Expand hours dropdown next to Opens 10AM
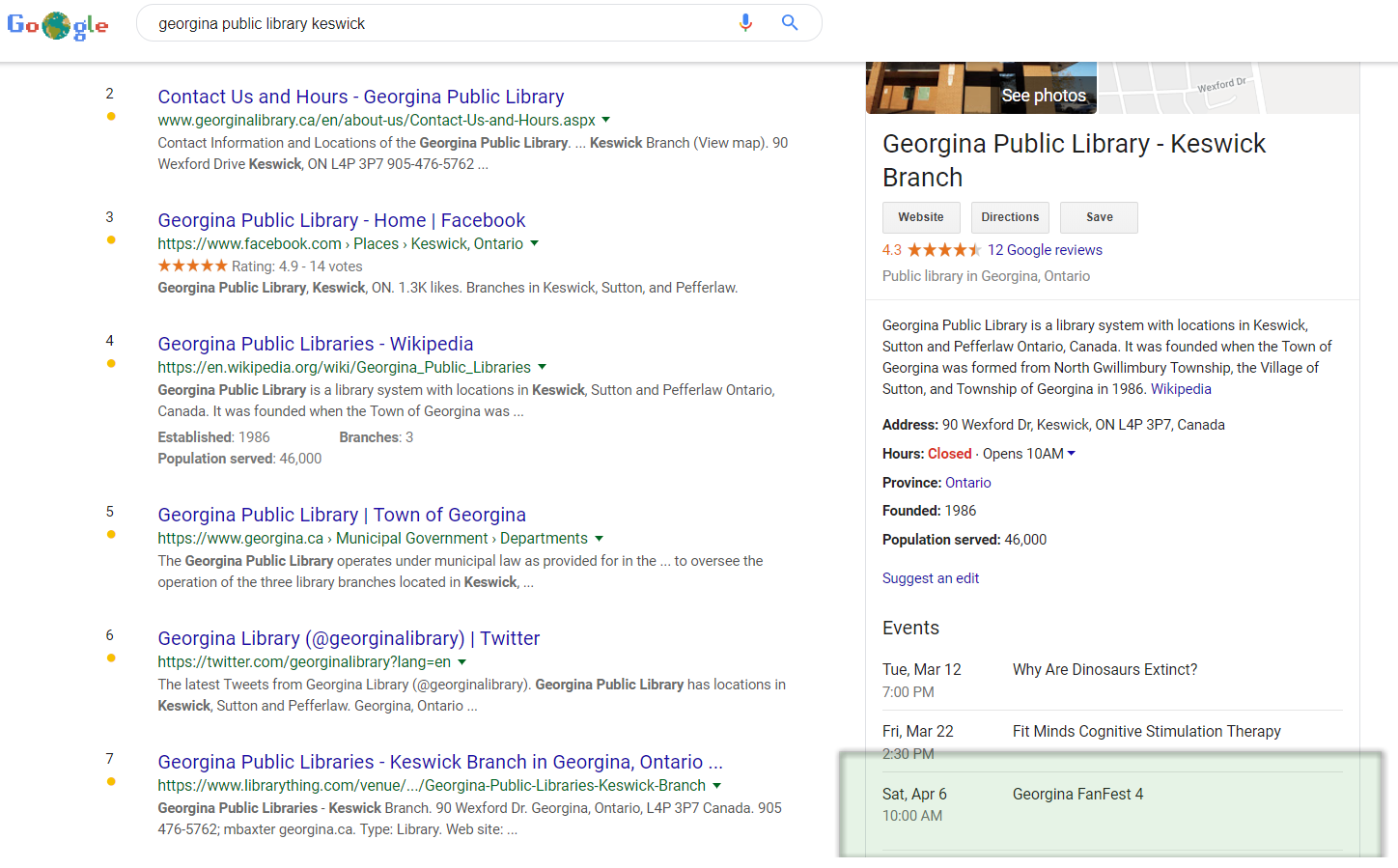The image size is (1398, 868). pyautogui.click(x=1071, y=454)
